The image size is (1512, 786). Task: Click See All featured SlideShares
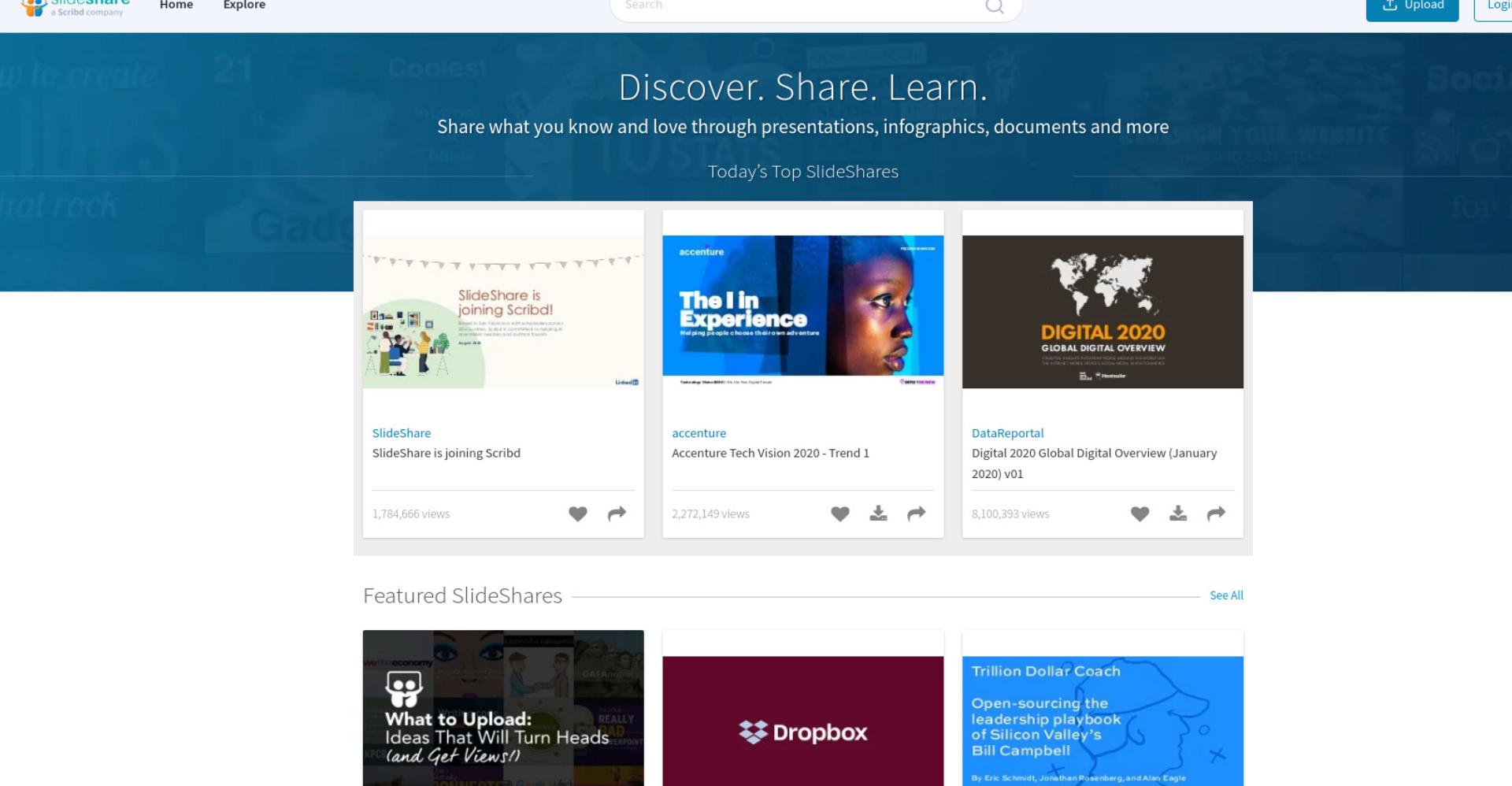click(x=1226, y=595)
